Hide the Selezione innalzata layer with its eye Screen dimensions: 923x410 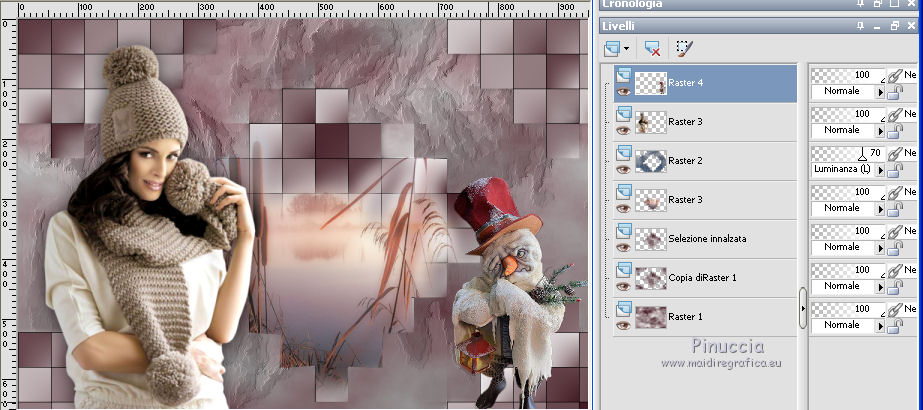[623, 247]
